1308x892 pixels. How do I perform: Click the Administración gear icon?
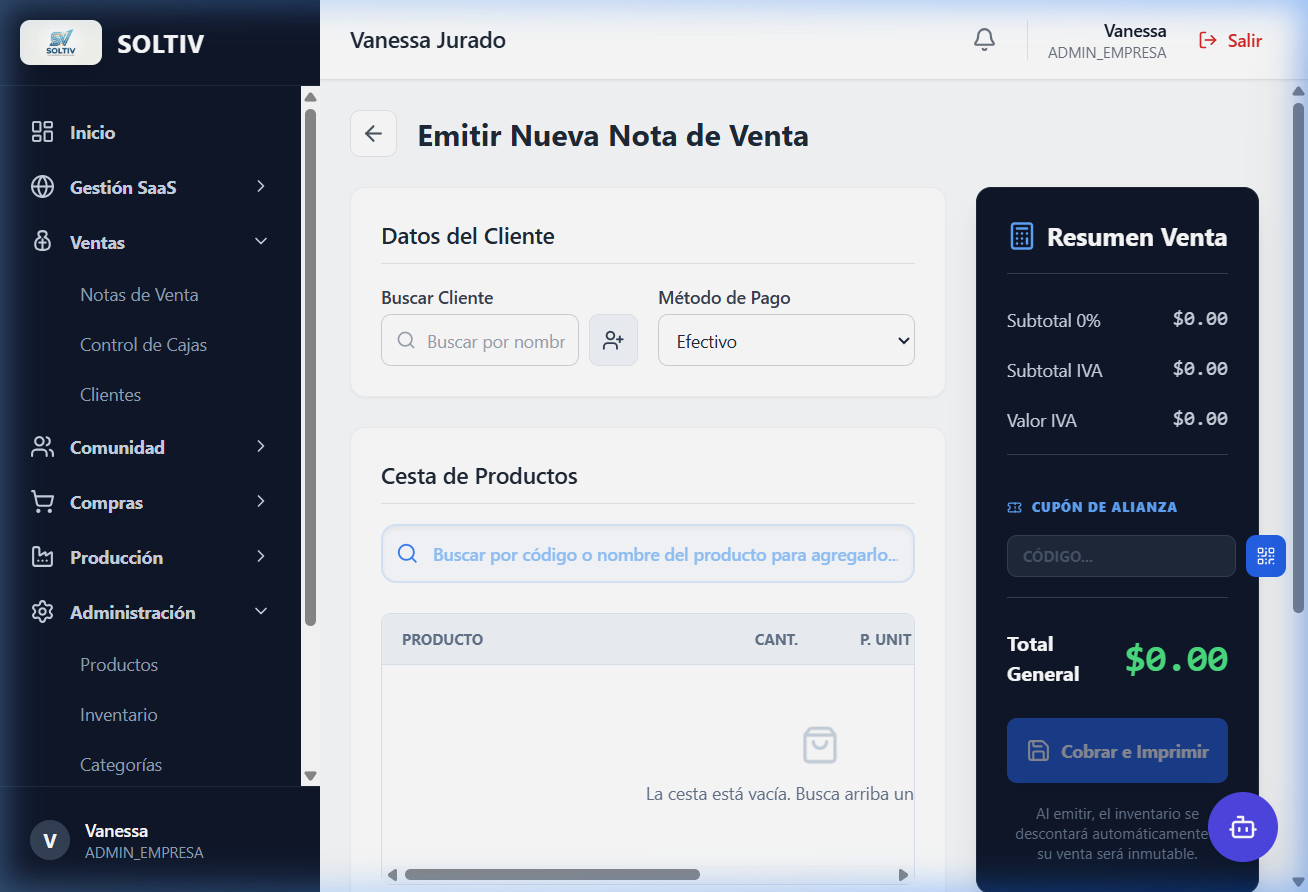pos(42,612)
